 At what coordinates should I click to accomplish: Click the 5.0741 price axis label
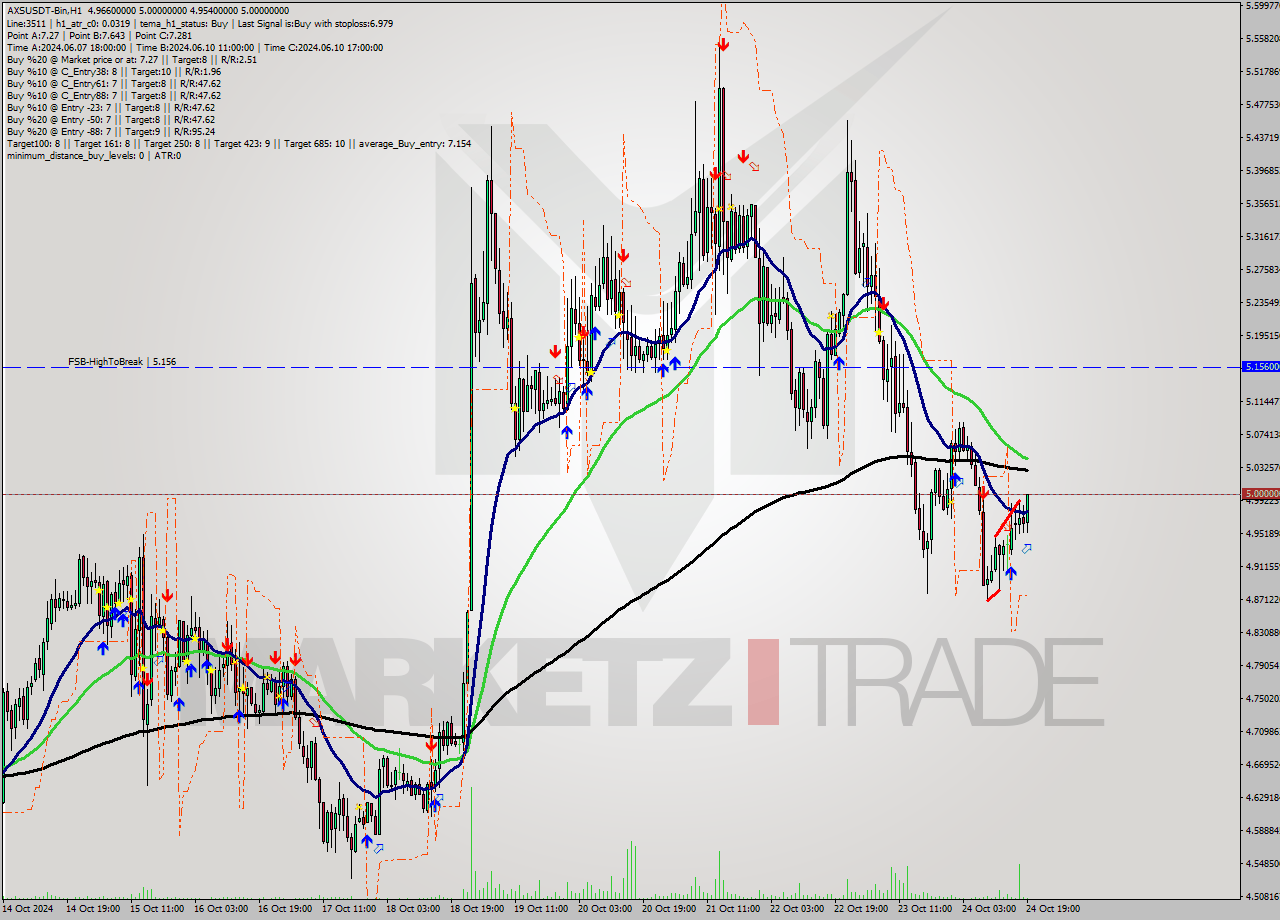(x=1262, y=435)
